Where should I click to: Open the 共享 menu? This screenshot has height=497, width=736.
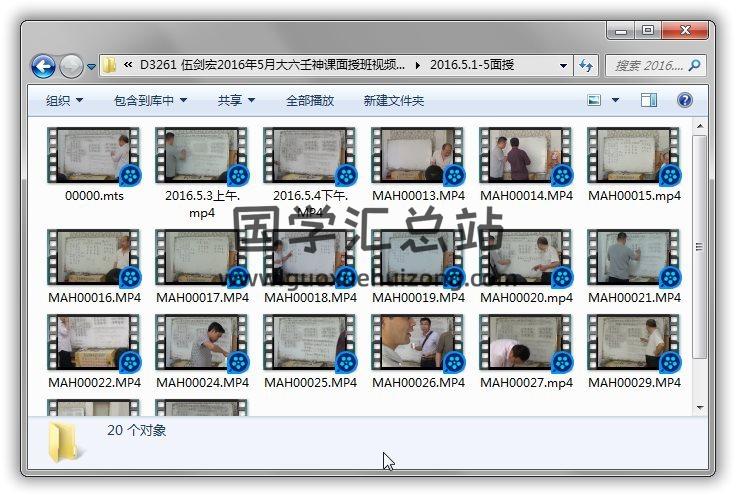click(x=236, y=101)
